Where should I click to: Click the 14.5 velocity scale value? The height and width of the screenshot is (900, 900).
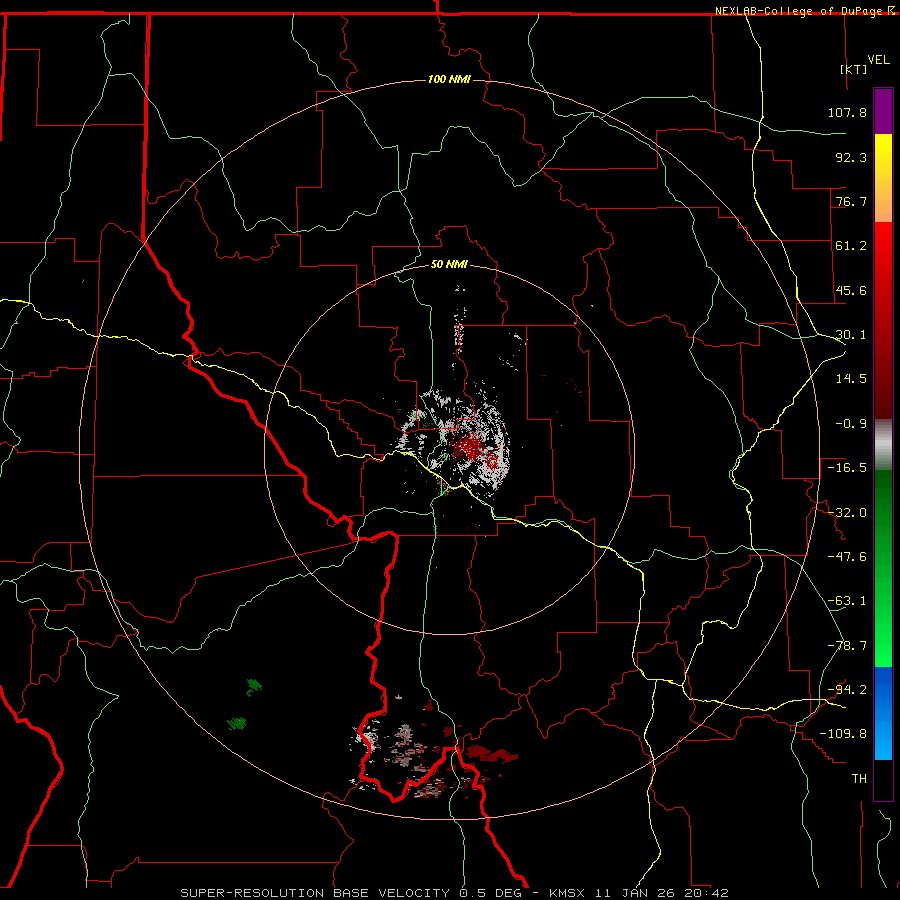pyautogui.click(x=851, y=379)
